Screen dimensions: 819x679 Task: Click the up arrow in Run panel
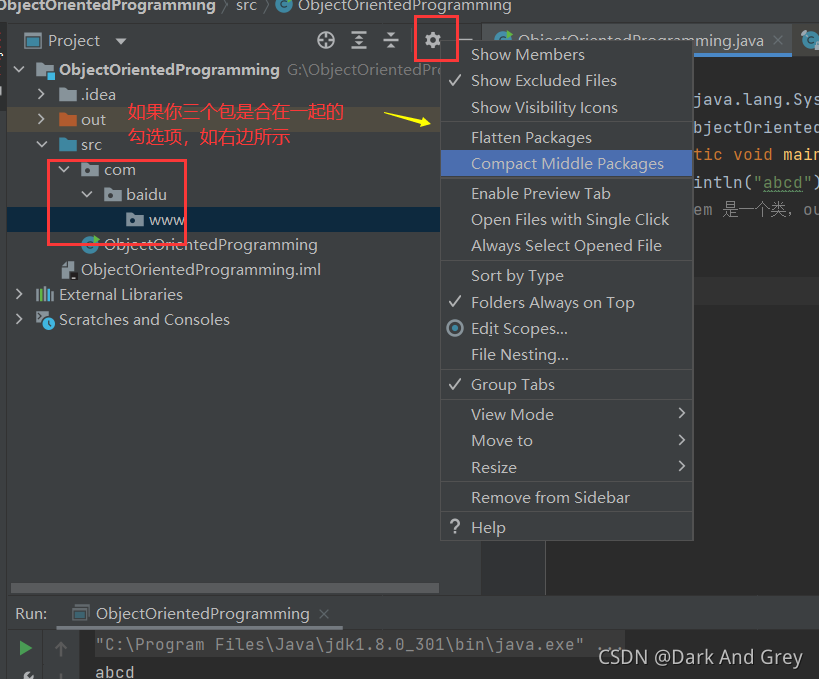click(x=61, y=649)
